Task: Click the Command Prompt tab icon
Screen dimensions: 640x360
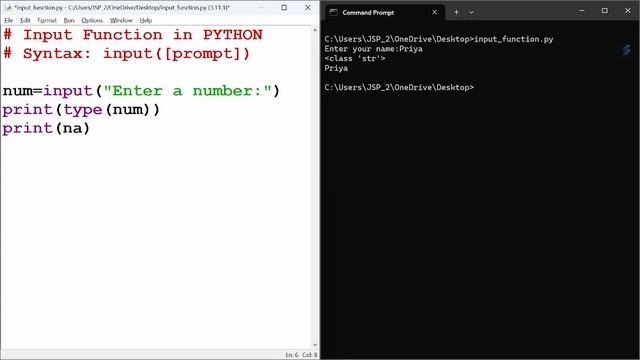Action: pyautogui.click(x=333, y=12)
